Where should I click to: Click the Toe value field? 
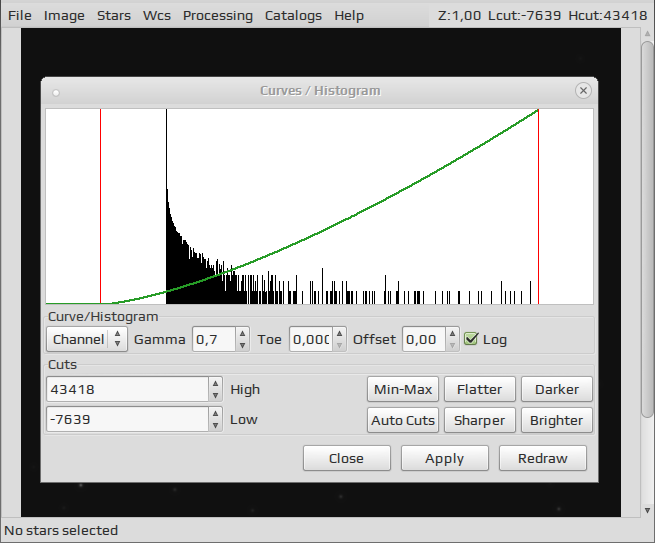[311, 339]
